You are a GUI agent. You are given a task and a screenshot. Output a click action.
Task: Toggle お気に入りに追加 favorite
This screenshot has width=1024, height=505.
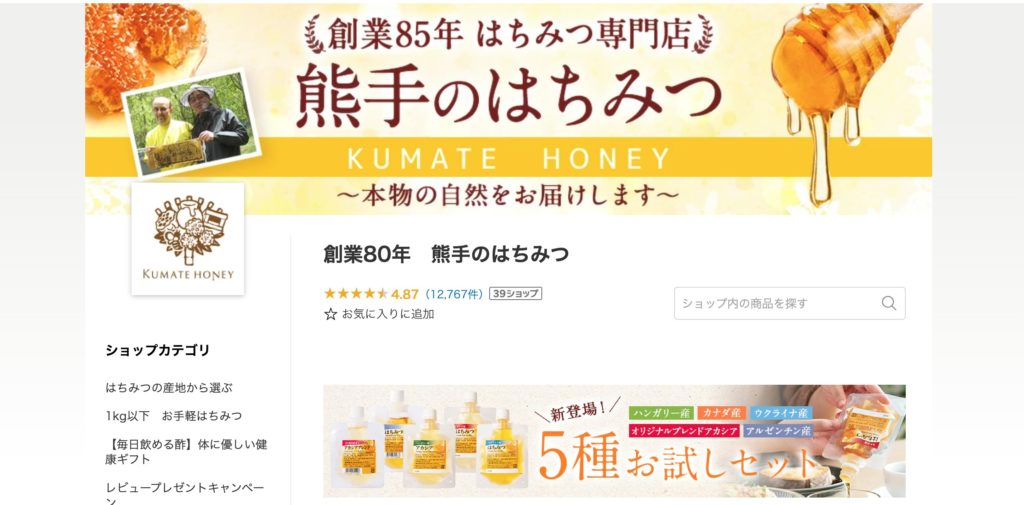tap(379, 314)
